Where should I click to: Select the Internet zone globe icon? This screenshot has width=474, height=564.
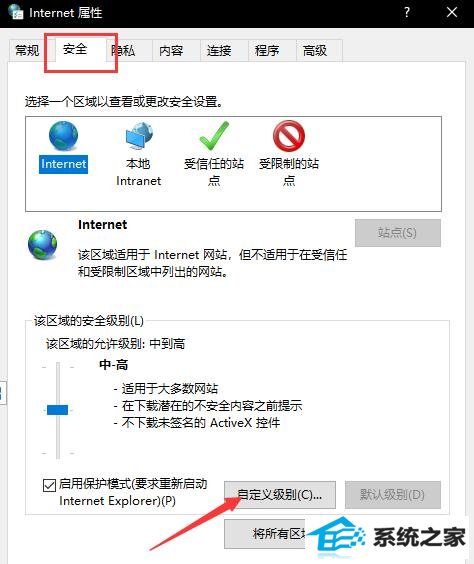pyautogui.click(x=63, y=136)
